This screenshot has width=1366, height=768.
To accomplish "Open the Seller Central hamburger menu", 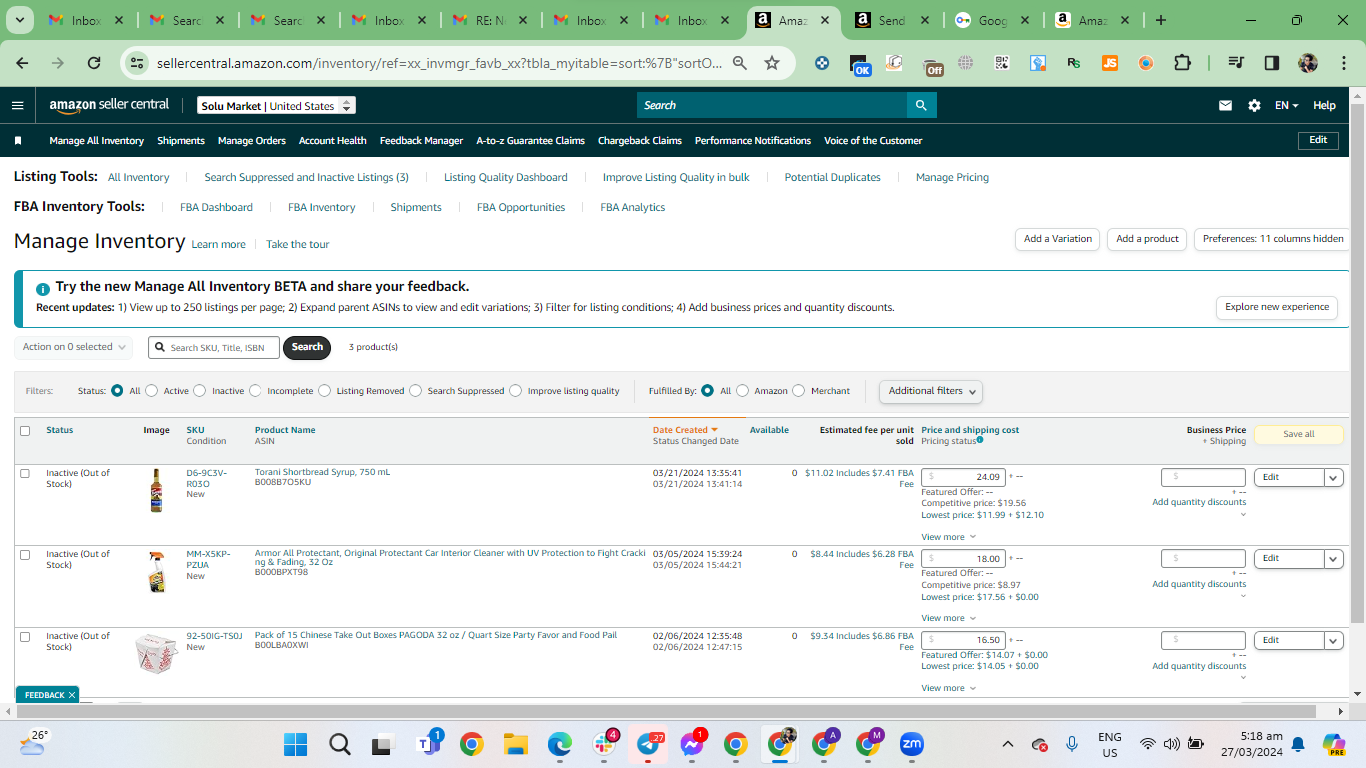I will (x=18, y=105).
